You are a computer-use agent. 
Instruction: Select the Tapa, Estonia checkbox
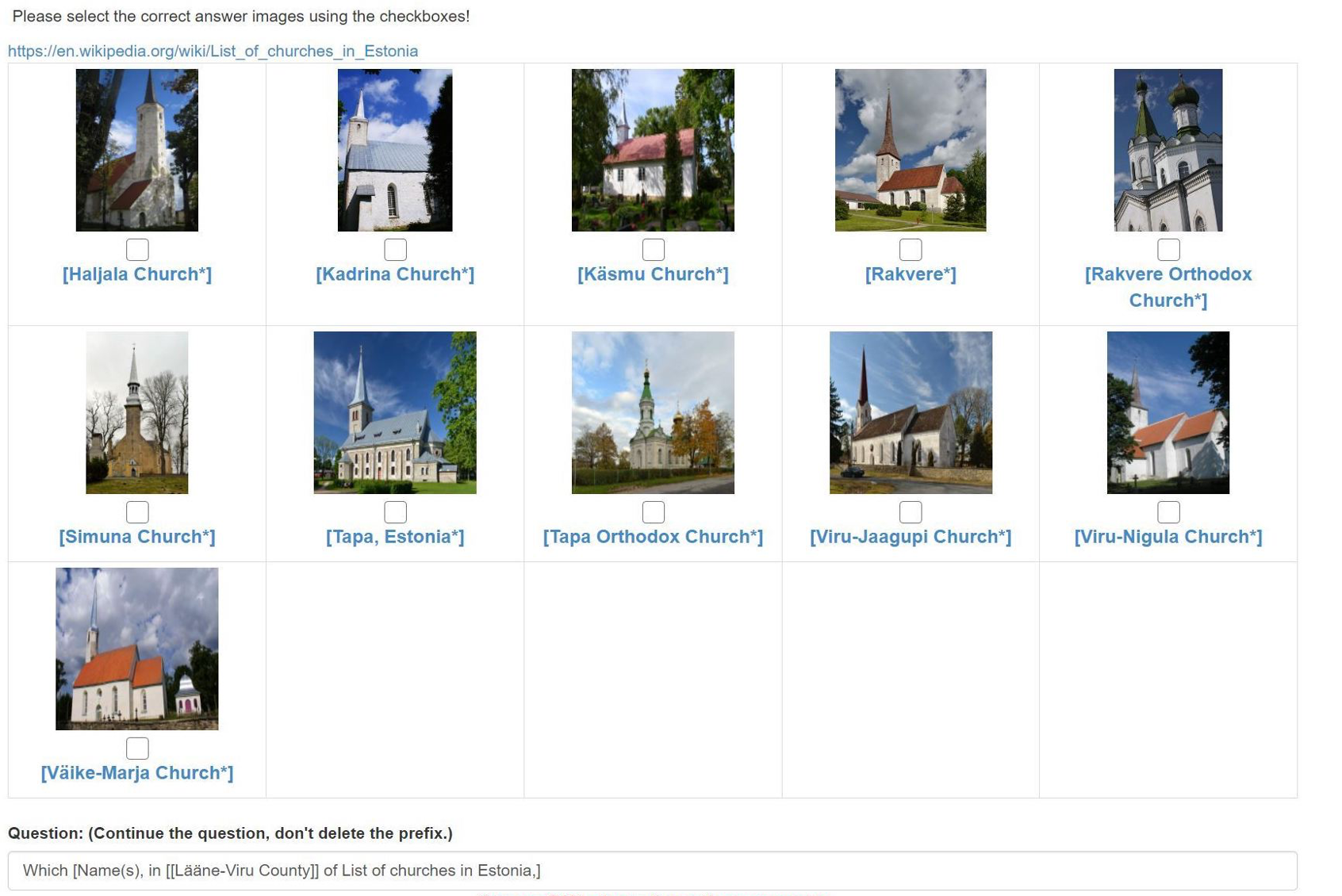394,511
